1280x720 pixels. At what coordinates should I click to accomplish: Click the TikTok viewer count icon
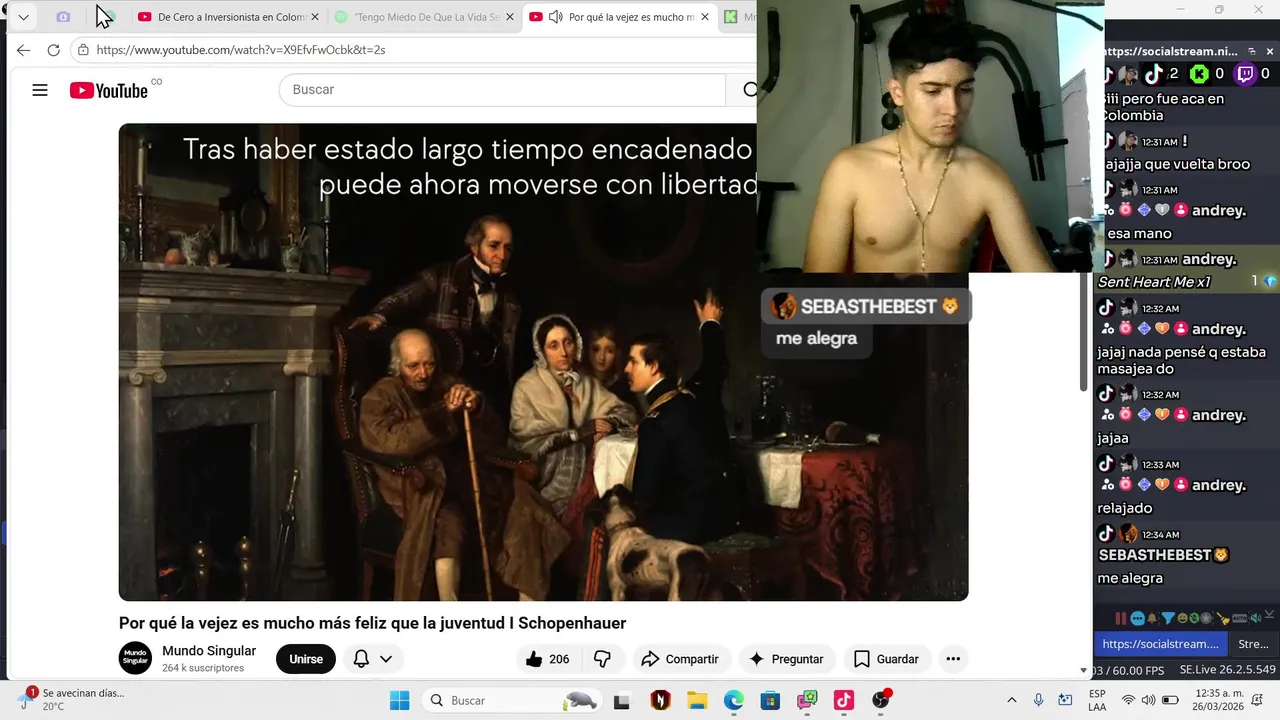1153,74
